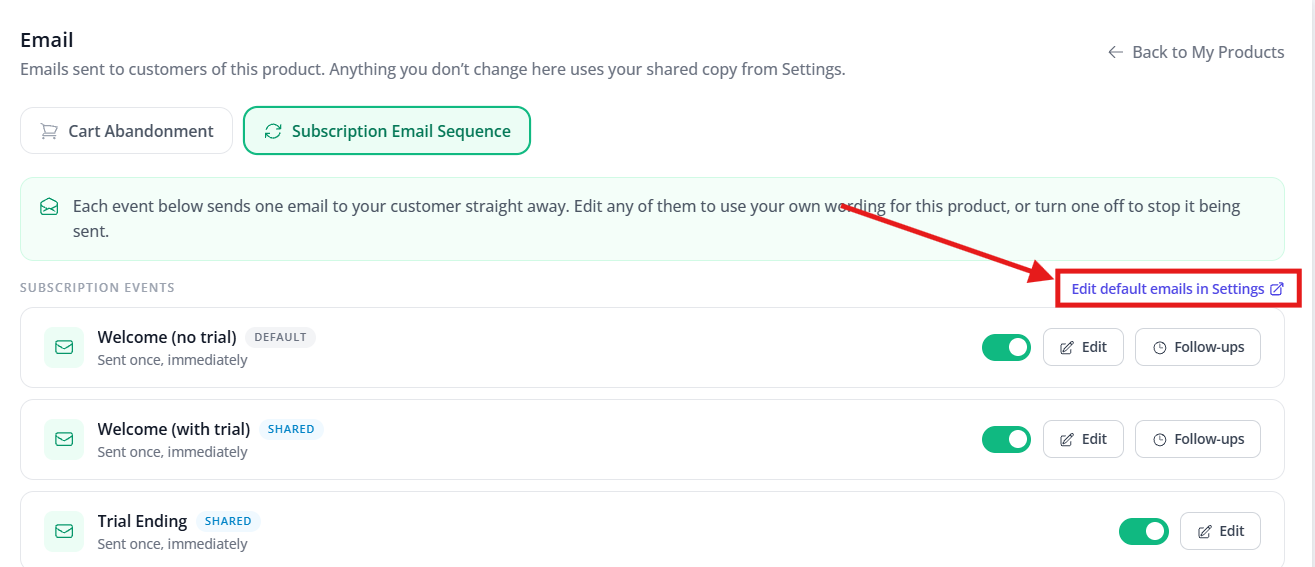
Task: Turn off the Welcome (with trial) toggle
Action: [1006, 439]
